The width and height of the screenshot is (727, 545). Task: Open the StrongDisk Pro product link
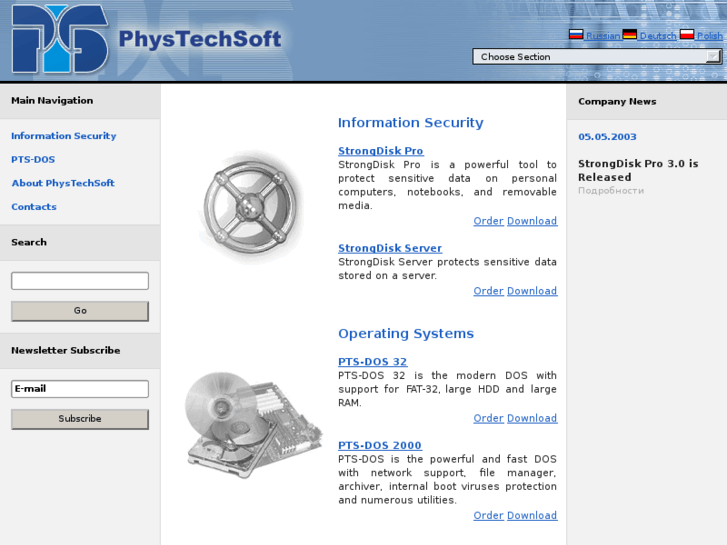381,151
